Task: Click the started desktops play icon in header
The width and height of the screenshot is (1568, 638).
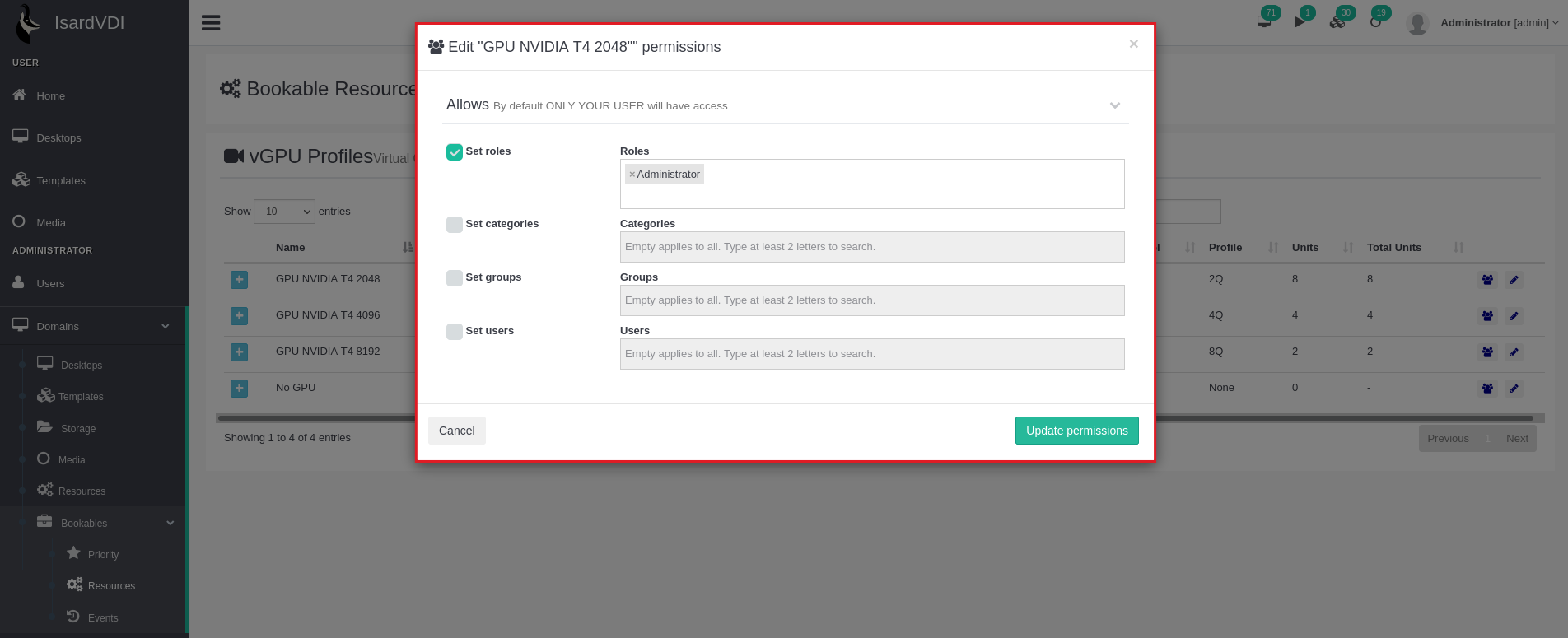Action: click(x=1300, y=21)
